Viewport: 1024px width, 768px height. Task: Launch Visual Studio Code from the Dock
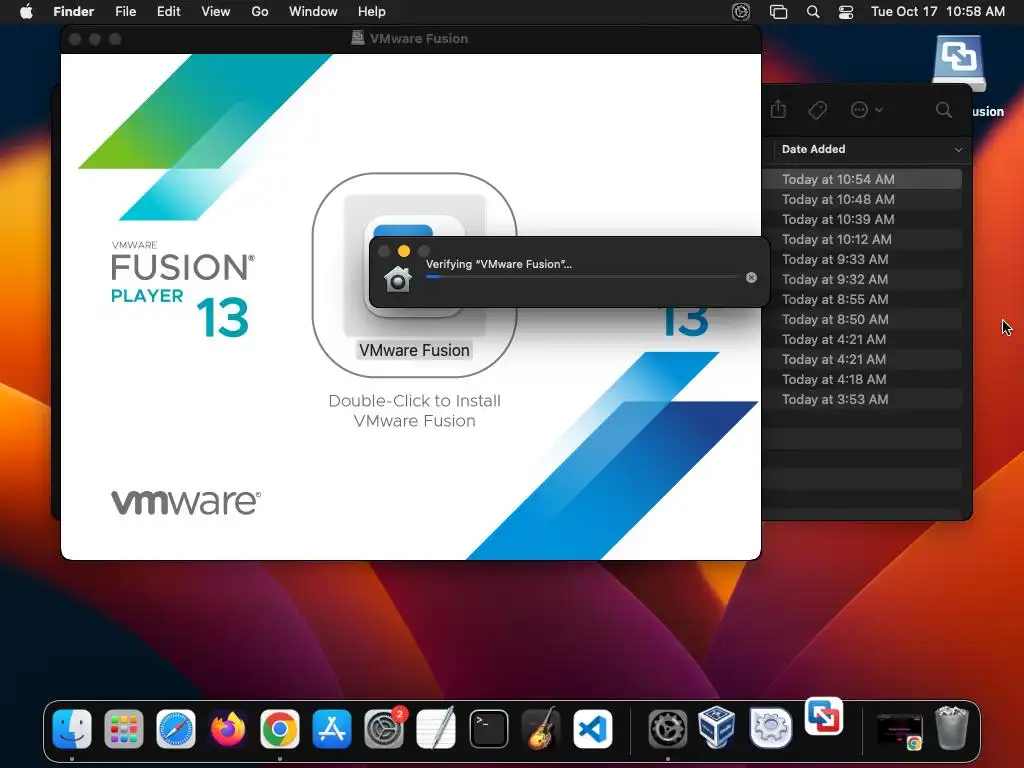click(x=593, y=728)
